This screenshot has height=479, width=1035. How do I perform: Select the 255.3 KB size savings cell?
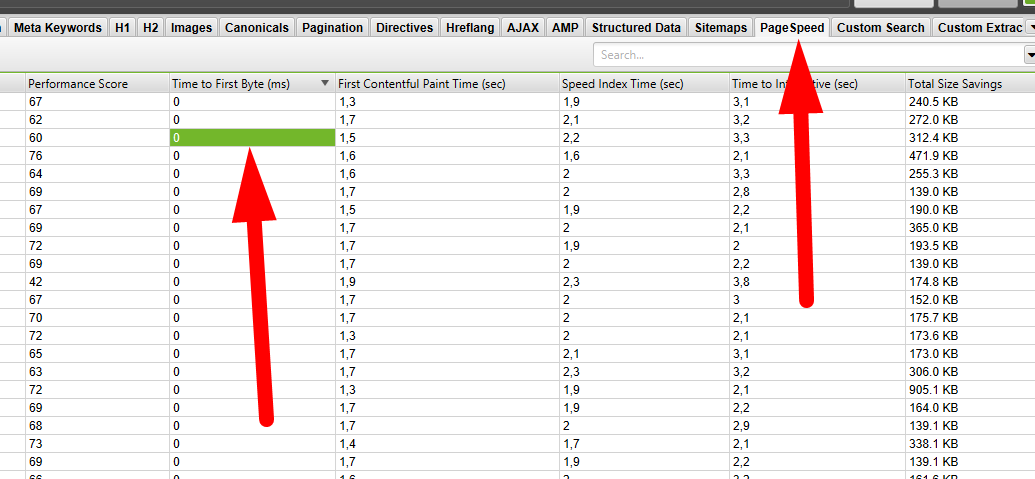tap(970, 174)
